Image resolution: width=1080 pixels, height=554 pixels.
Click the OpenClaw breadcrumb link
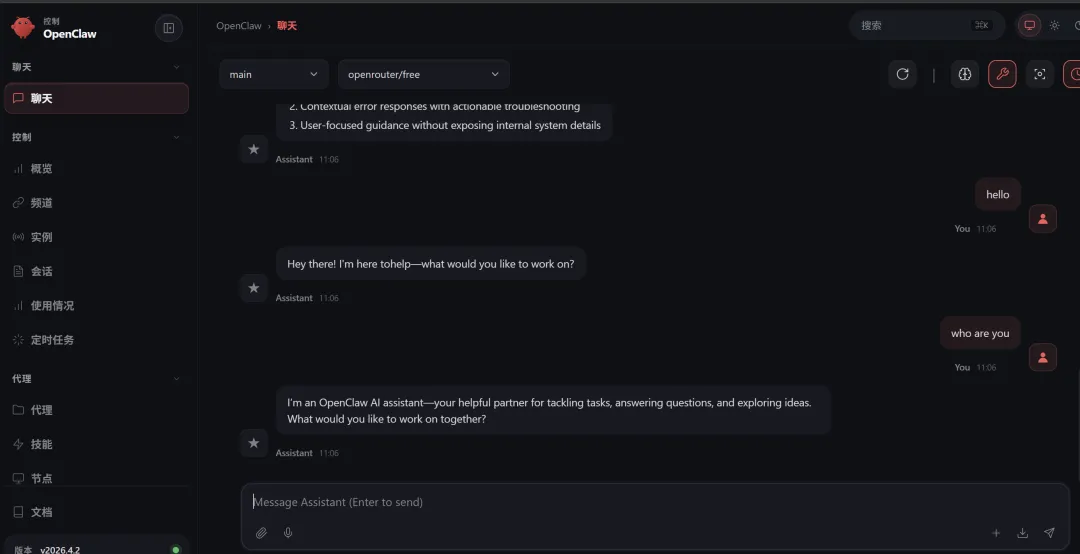pos(239,26)
